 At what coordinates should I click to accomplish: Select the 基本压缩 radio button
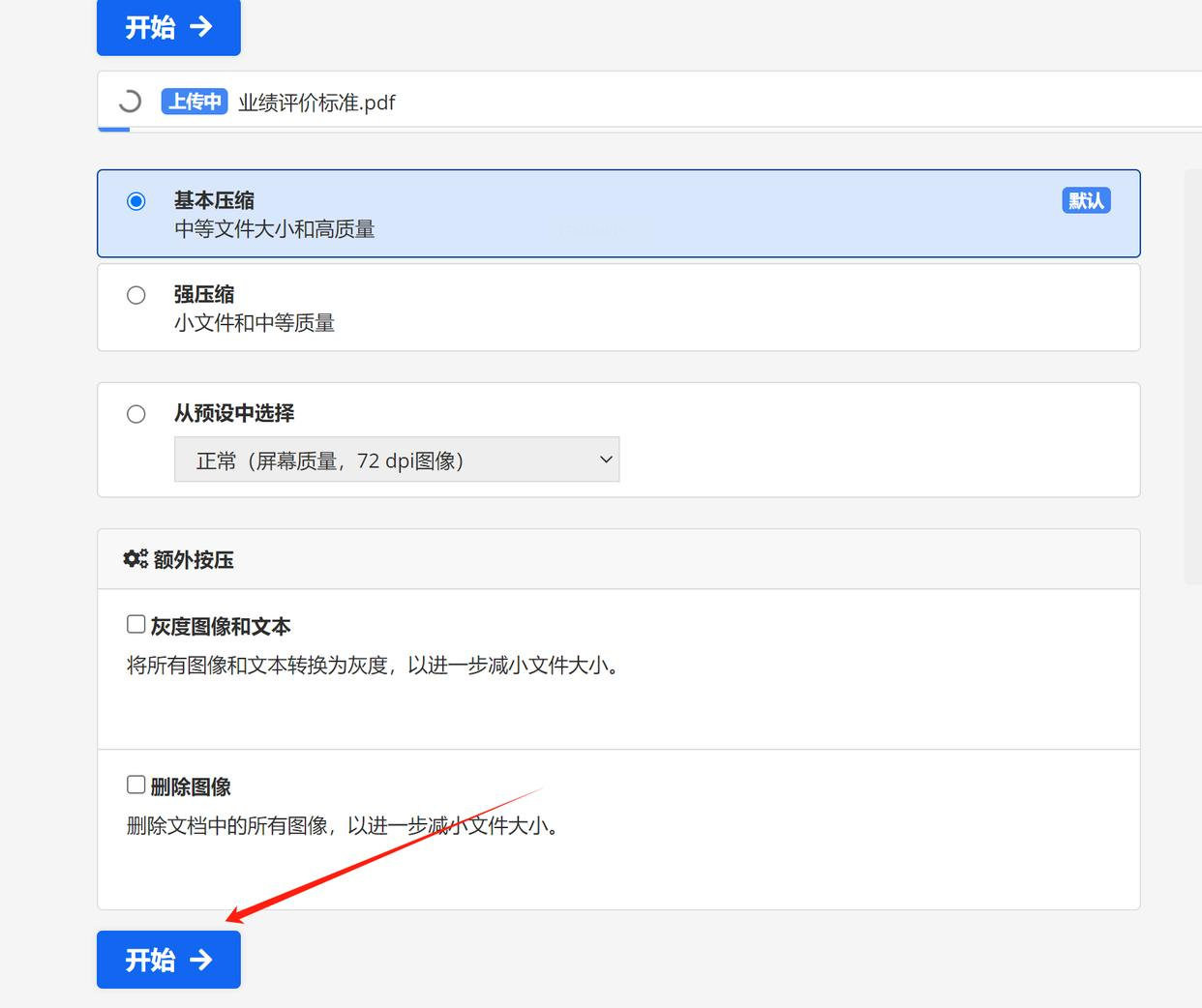[x=136, y=201]
